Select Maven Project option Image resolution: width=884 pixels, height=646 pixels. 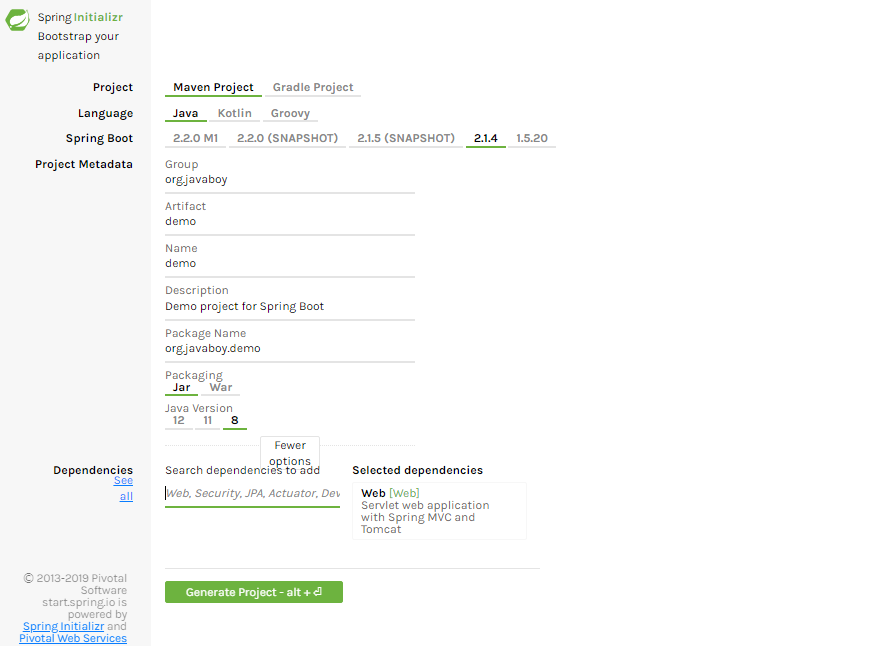213,87
